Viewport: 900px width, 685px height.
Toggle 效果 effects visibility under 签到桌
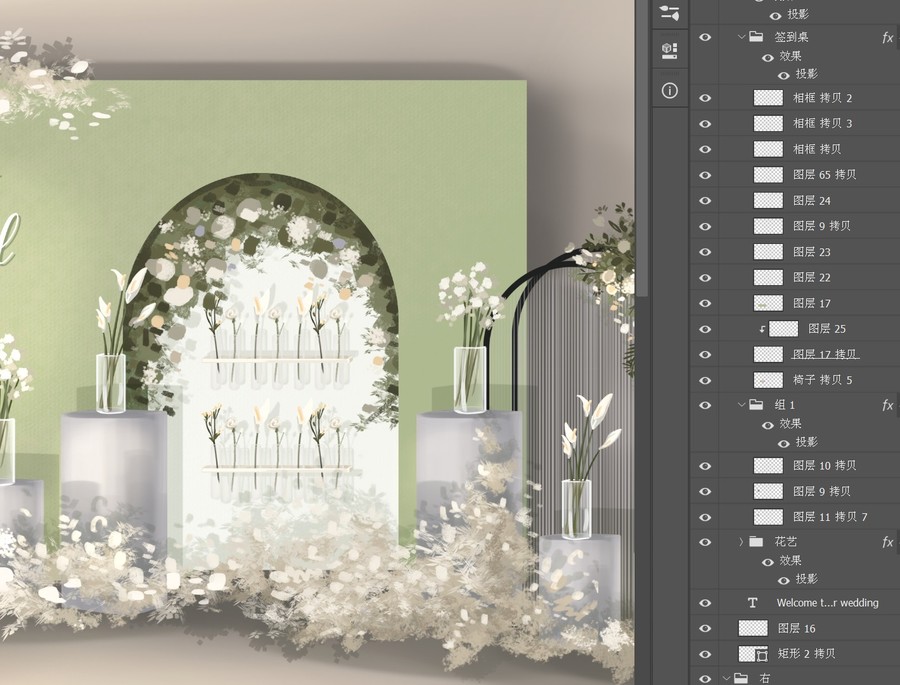pyautogui.click(x=767, y=57)
